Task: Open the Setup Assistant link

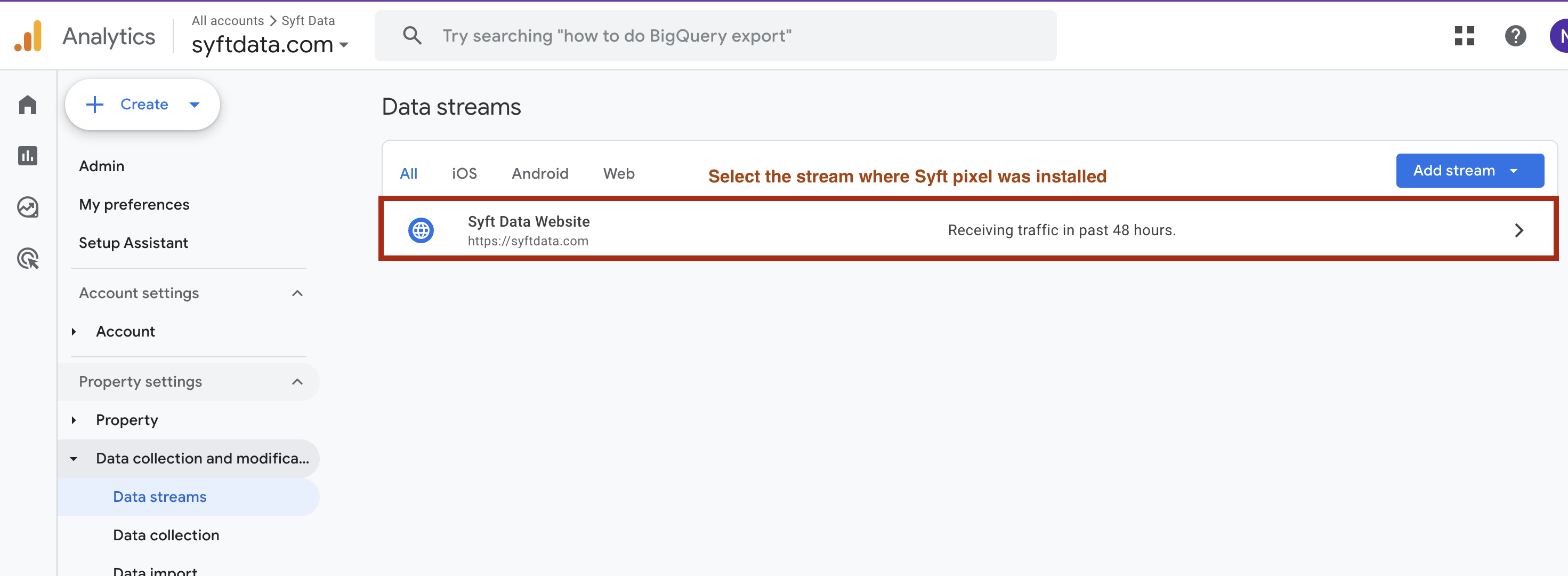Action: [x=133, y=243]
